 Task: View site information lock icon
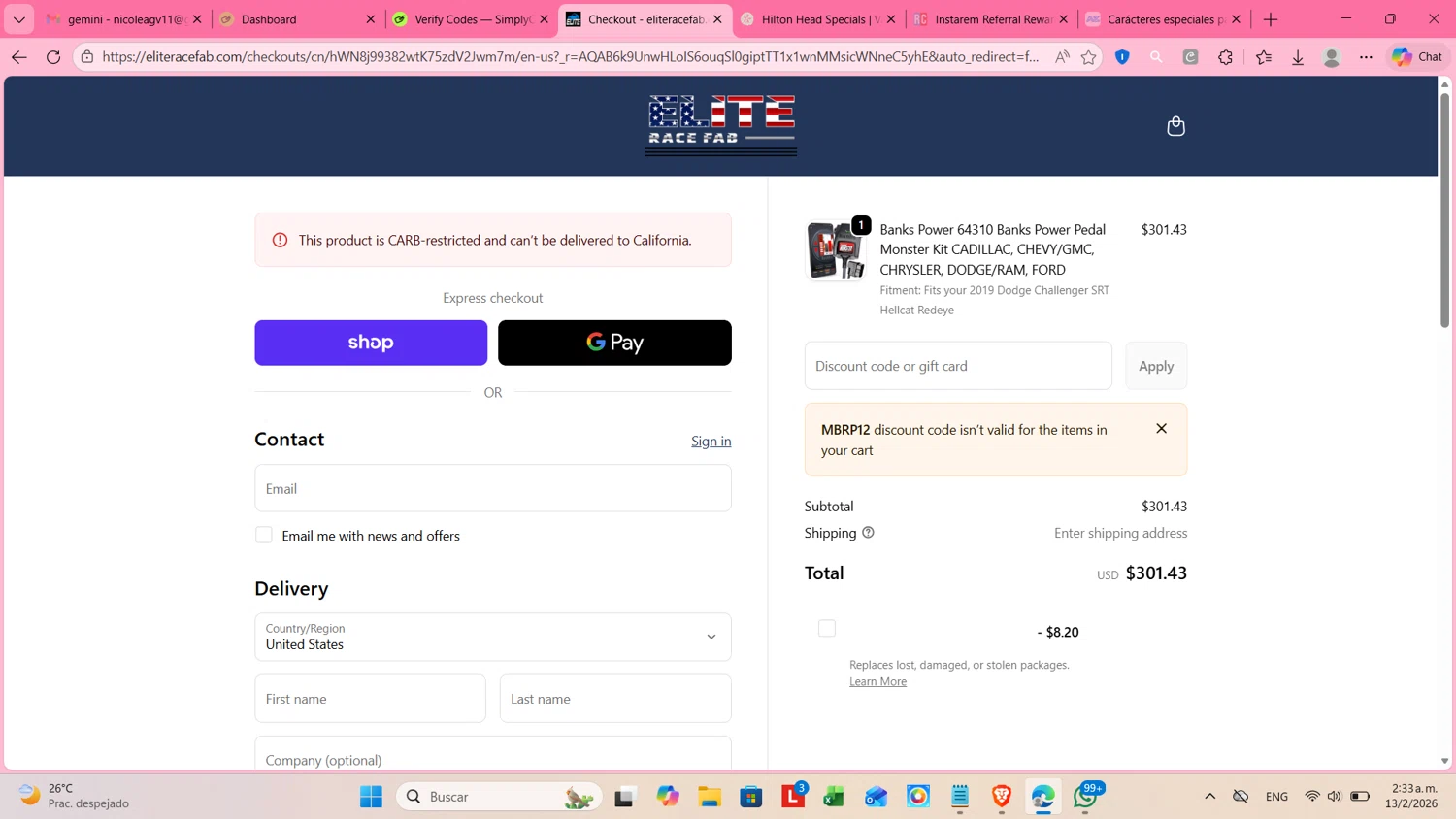(87, 57)
